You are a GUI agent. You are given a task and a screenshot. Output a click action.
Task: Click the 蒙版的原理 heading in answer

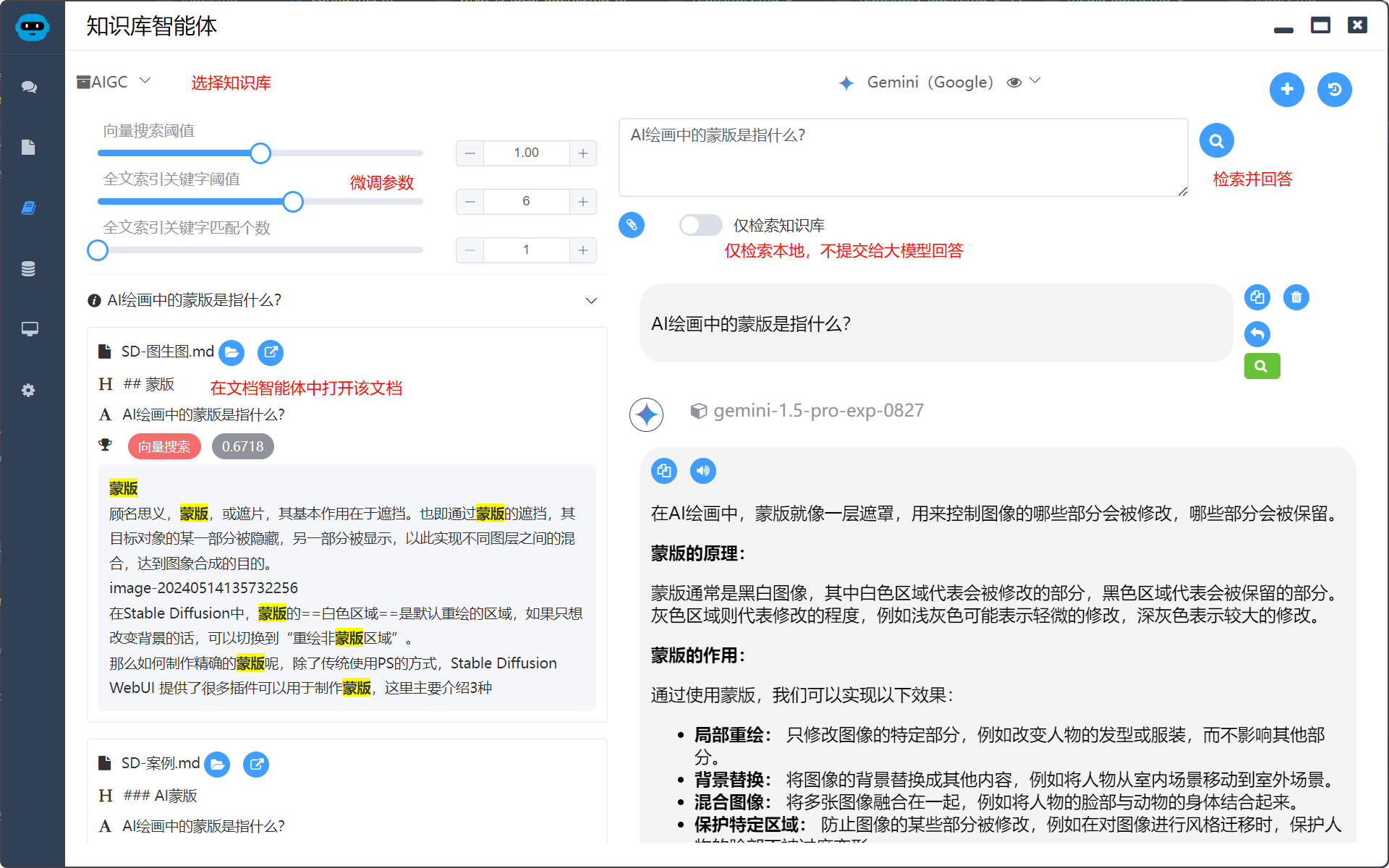697,553
